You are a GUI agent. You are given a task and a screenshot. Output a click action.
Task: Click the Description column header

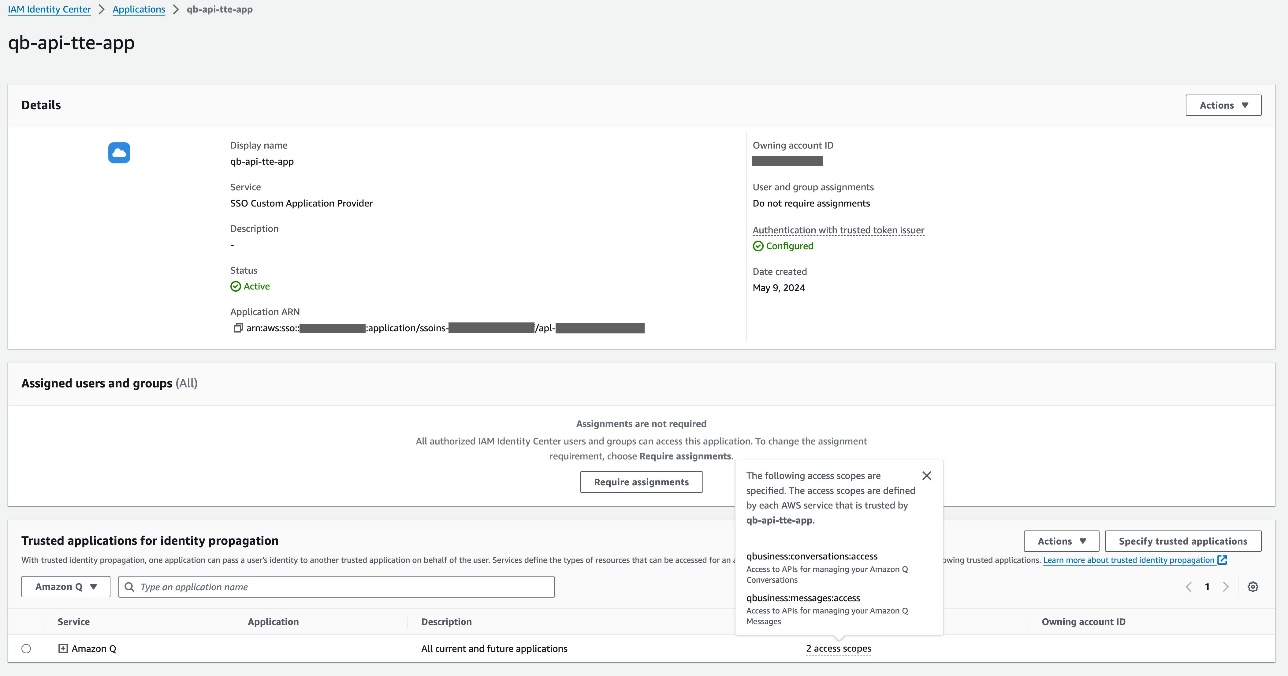click(x=446, y=622)
